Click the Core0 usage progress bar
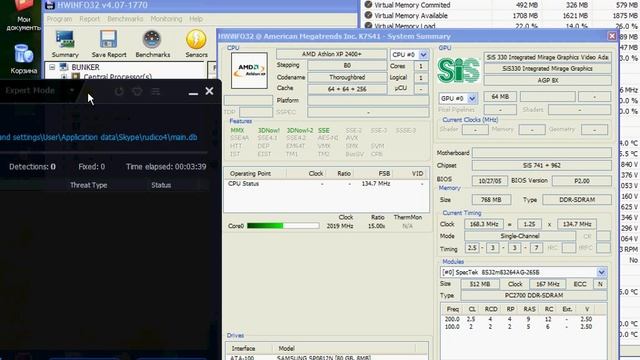Viewport: 640px width, 360px height. [283, 225]
